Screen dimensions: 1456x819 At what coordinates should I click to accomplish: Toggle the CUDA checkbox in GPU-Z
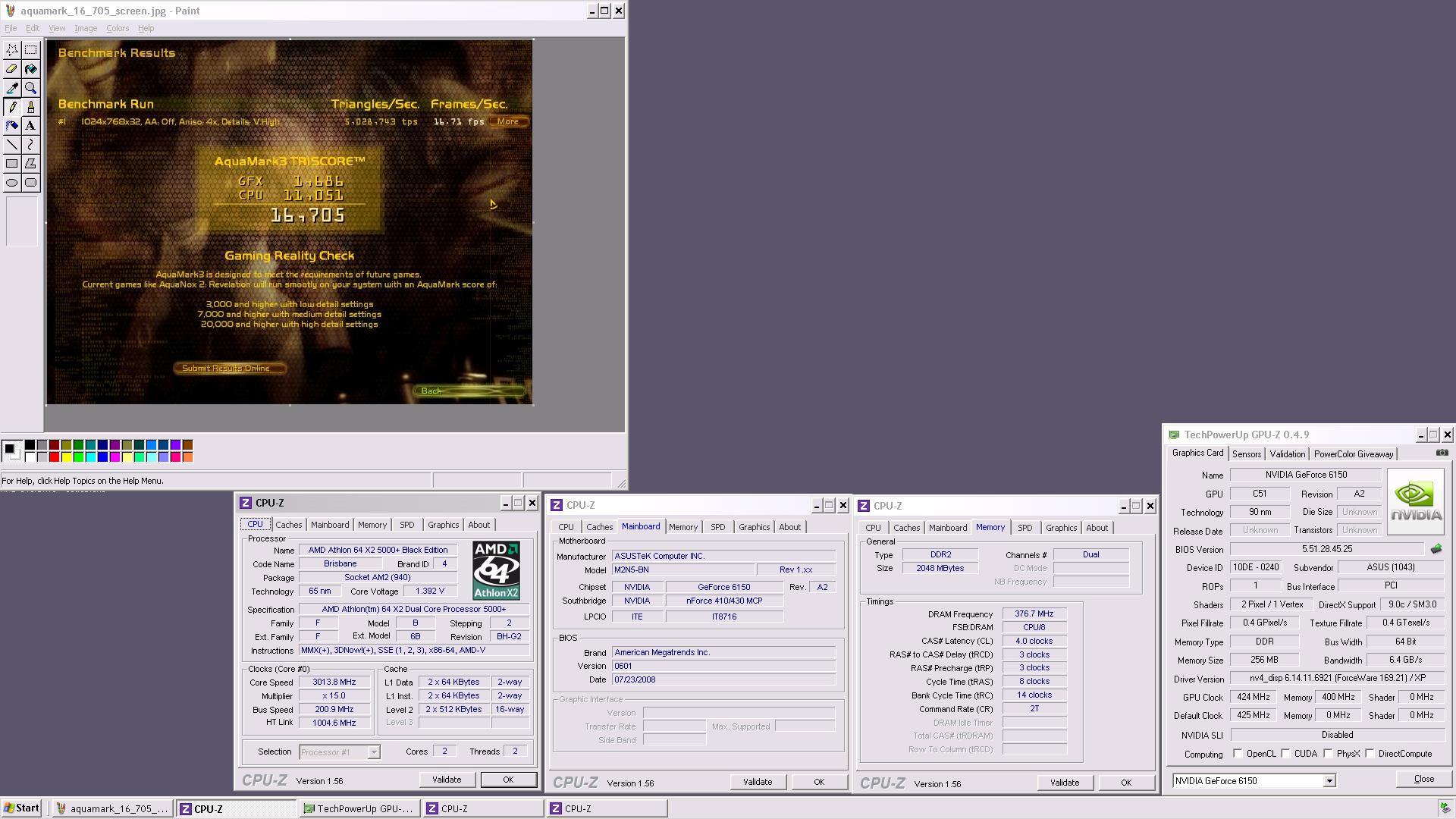tap(1285, 754)
